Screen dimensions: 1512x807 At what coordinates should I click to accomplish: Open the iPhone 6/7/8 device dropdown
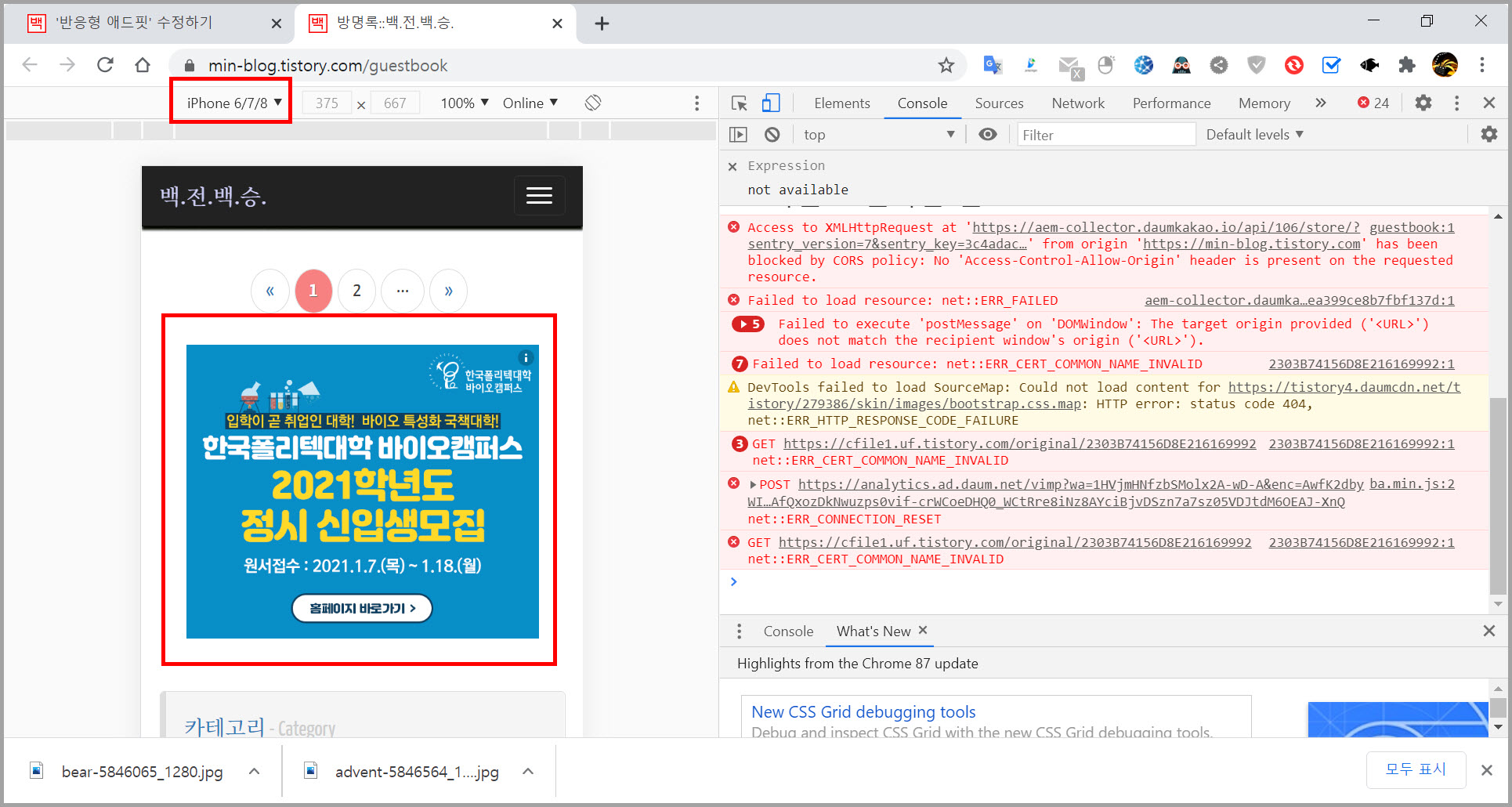[x=234, y=103]
